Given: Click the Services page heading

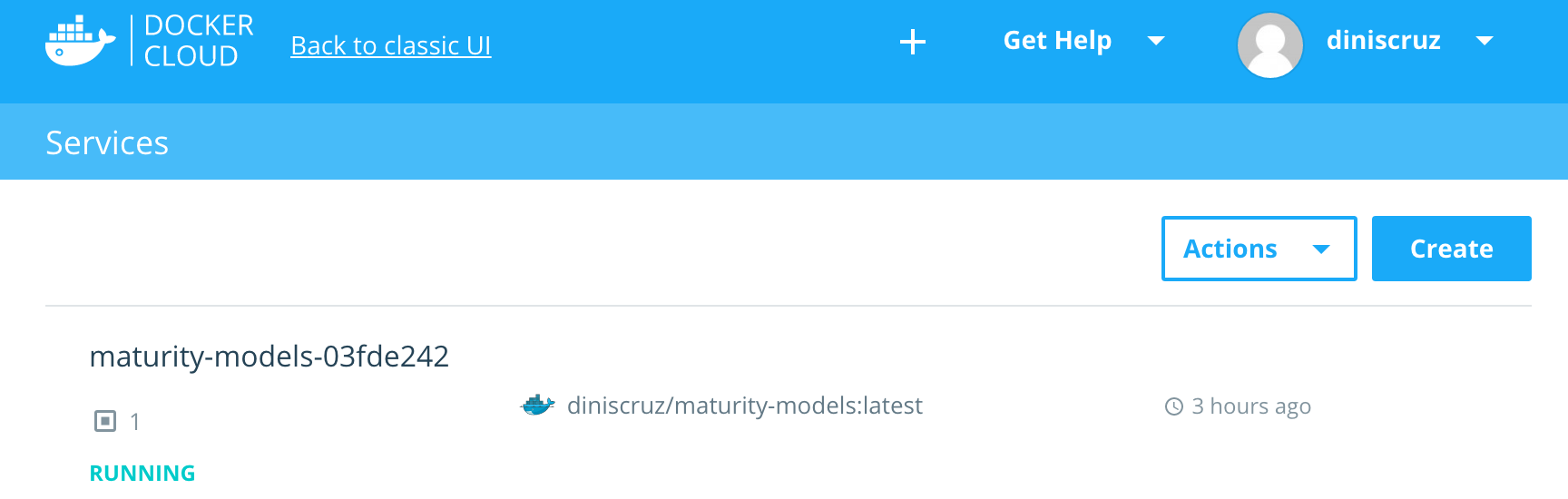Looking at the screenshot, I should [107, 142].
